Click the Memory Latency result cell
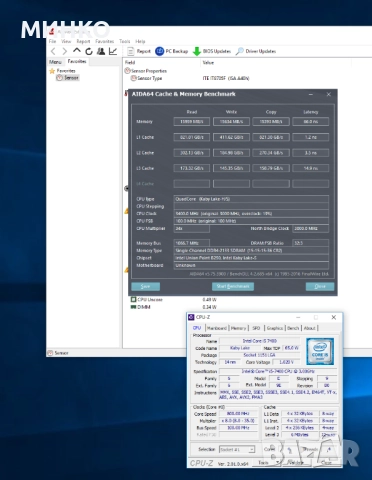The width and height of the screenshot is (372, 480). tap(311, 122)
